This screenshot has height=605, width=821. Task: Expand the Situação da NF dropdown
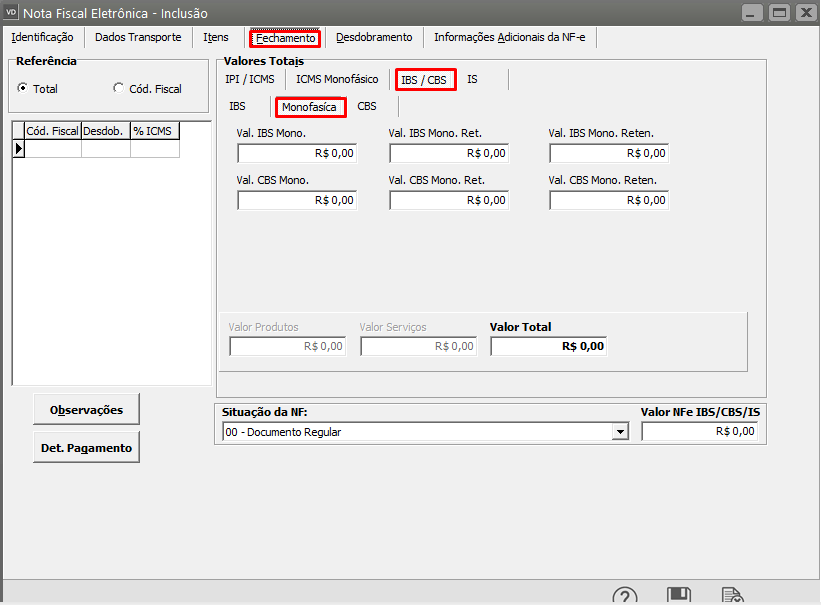621,432
